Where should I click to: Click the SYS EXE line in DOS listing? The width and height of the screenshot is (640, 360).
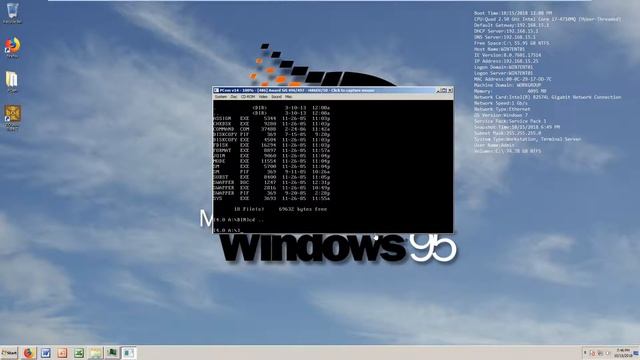[271, 198]
